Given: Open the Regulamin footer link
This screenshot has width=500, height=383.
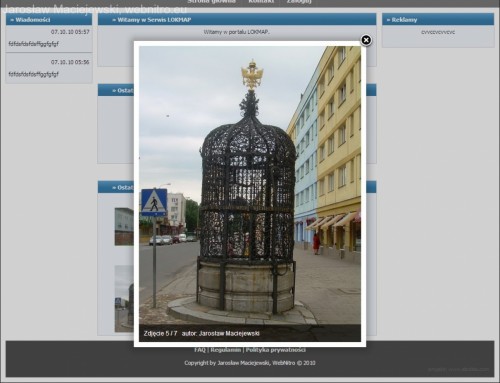Looking at the screenshot, I should coord(226,350).
